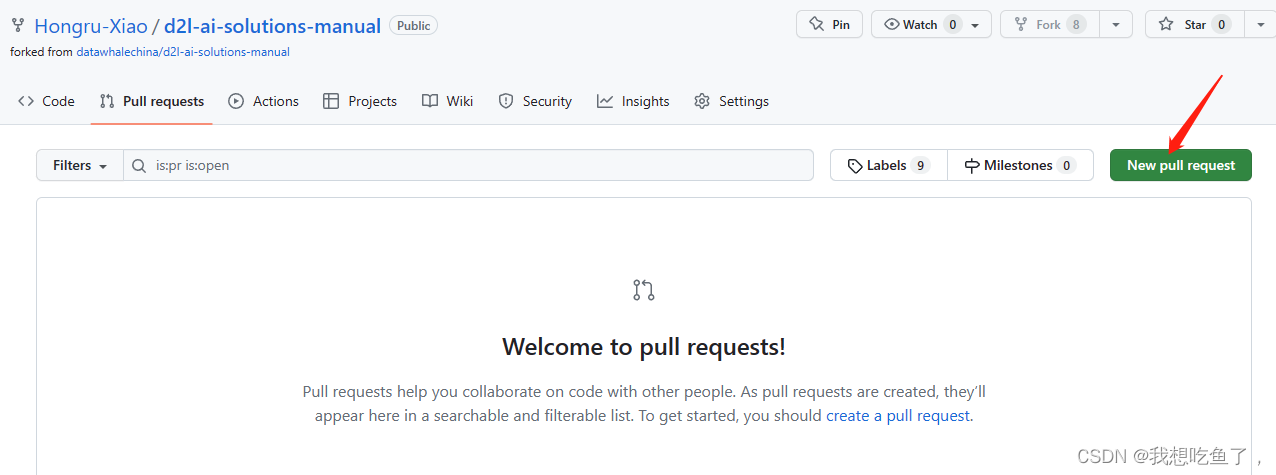1276x475 pixels.
Task: Click the pull request icon above Welcome heading
Action: pos(644,290)
